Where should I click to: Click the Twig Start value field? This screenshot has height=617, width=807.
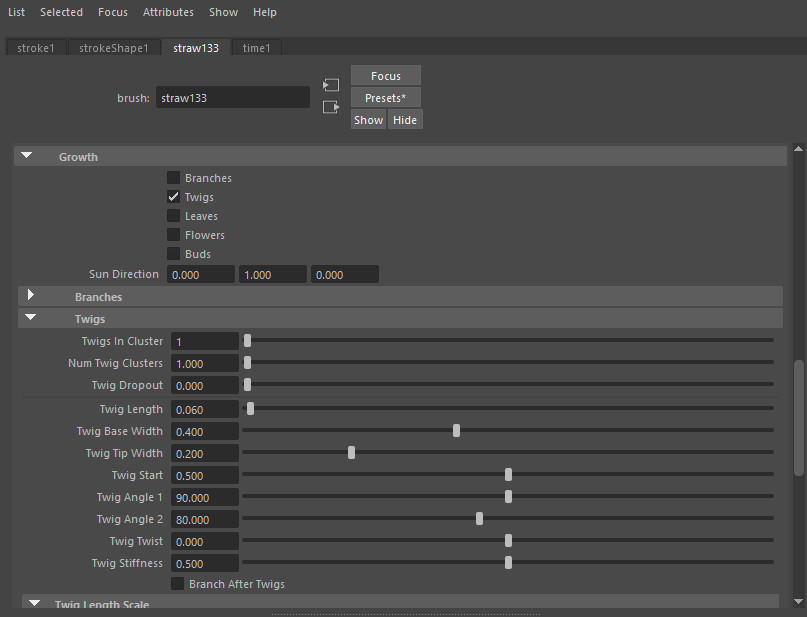tap(205, 475)
